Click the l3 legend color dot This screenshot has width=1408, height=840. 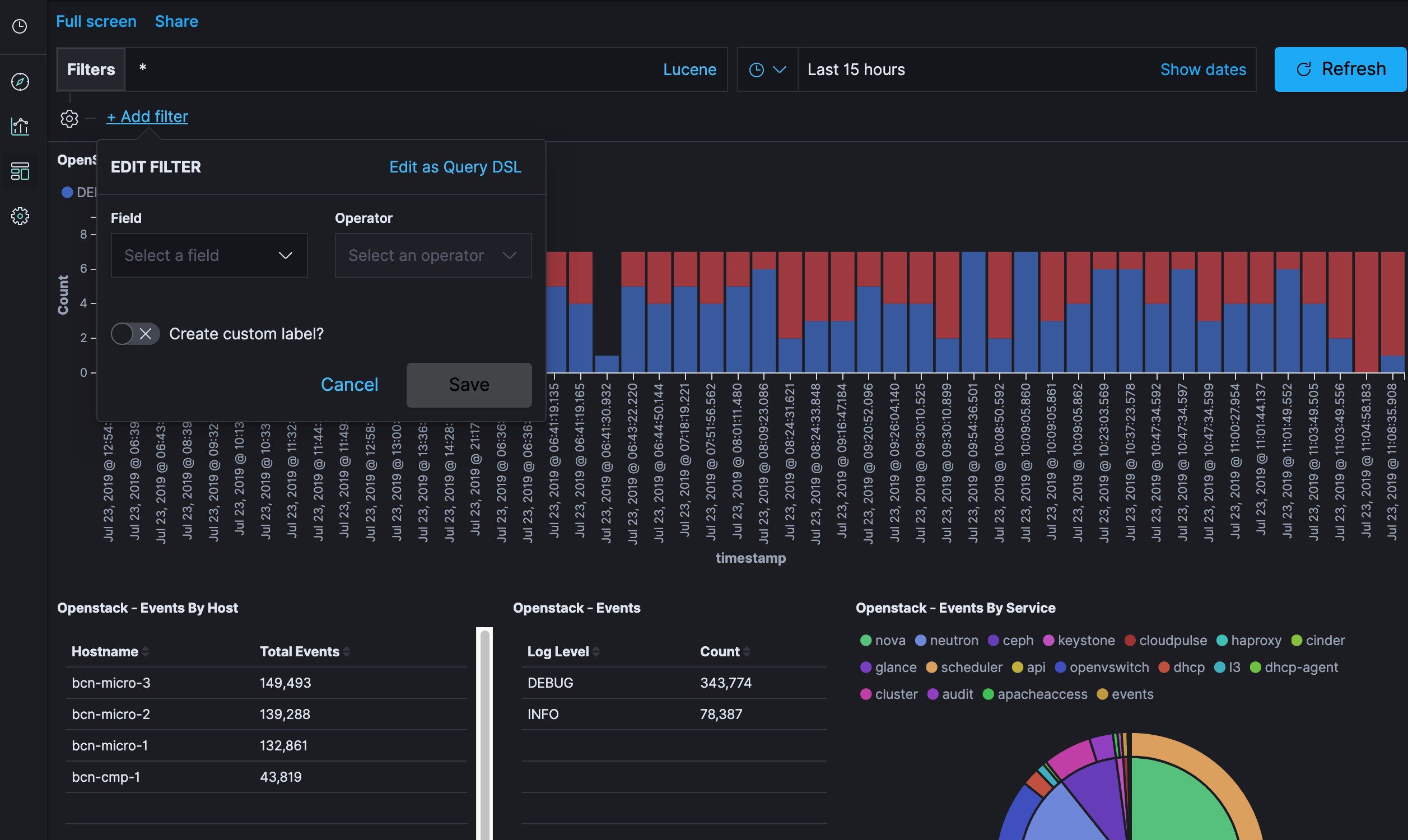pos(1220,668)
